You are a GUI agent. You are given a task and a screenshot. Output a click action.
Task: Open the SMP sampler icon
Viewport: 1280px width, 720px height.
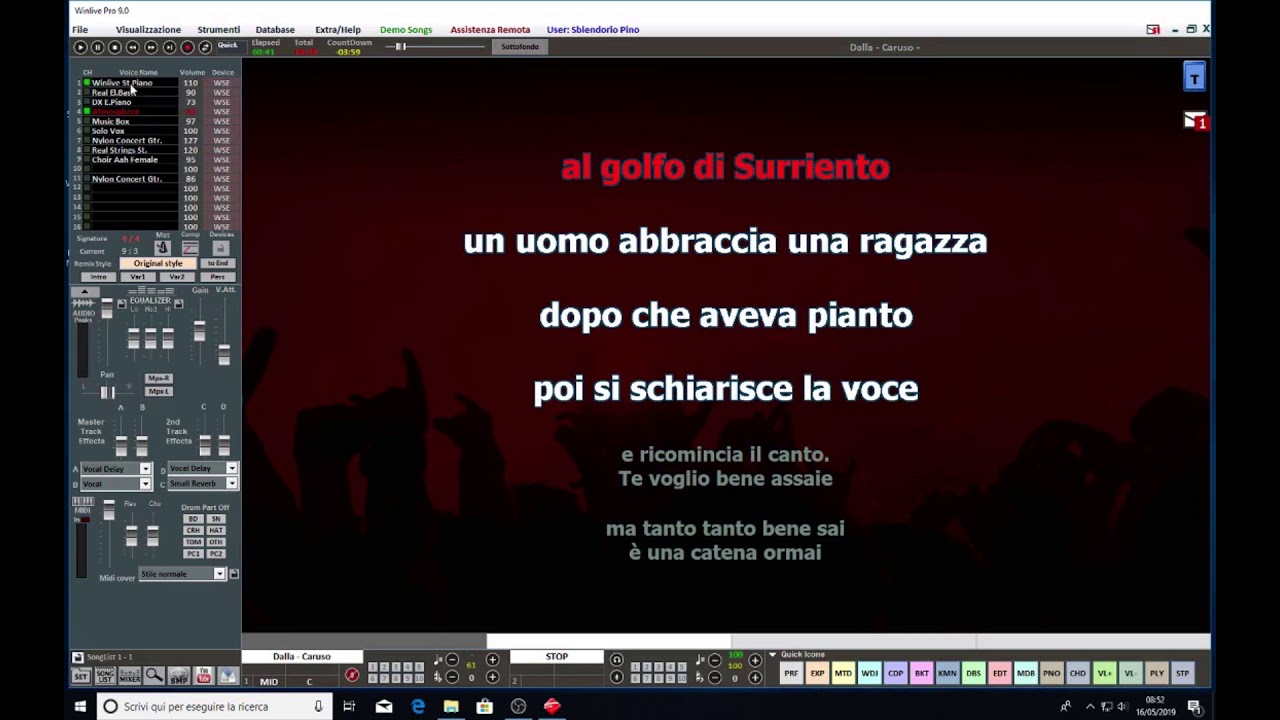[x=179, y=676]
